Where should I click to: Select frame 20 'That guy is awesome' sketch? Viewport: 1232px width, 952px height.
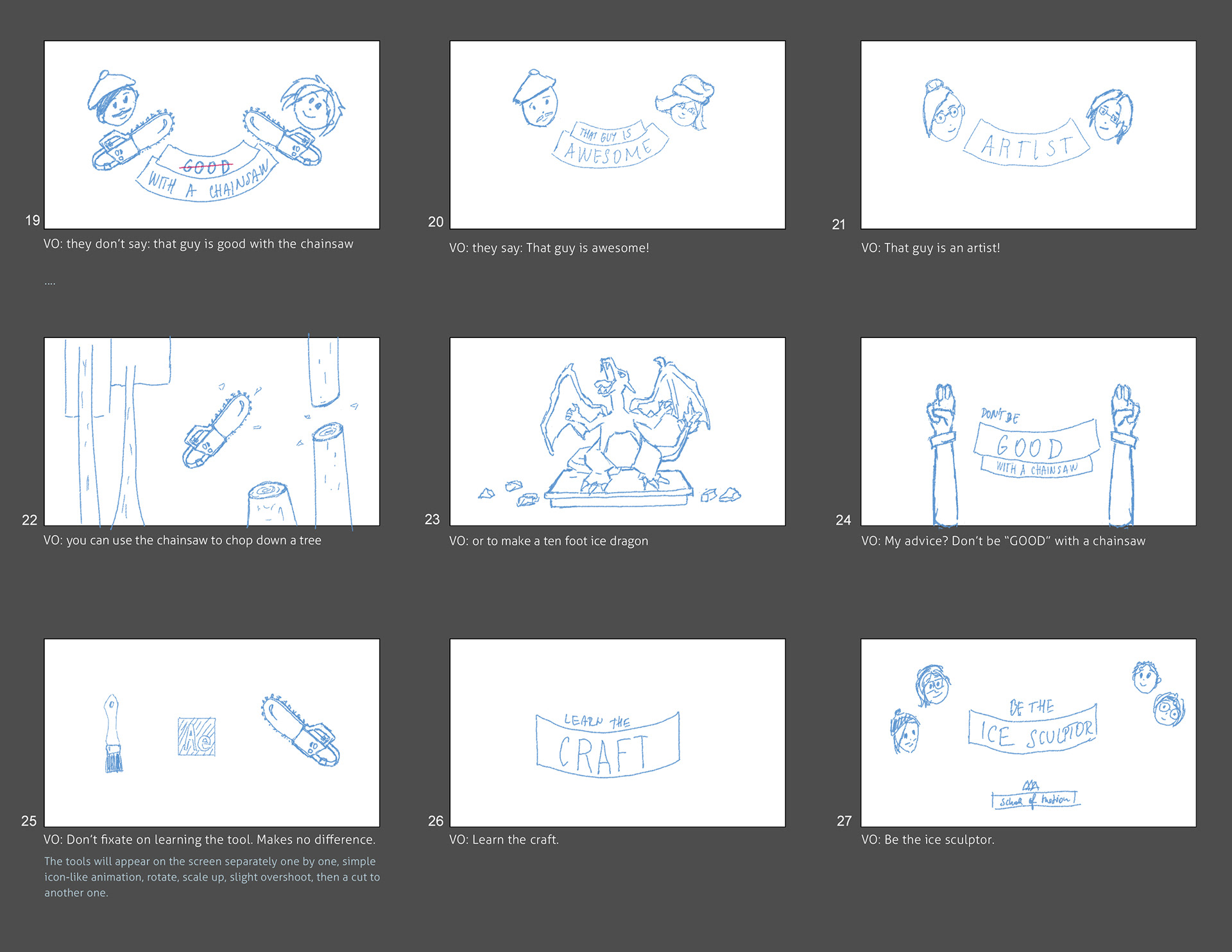coord(617,135)
